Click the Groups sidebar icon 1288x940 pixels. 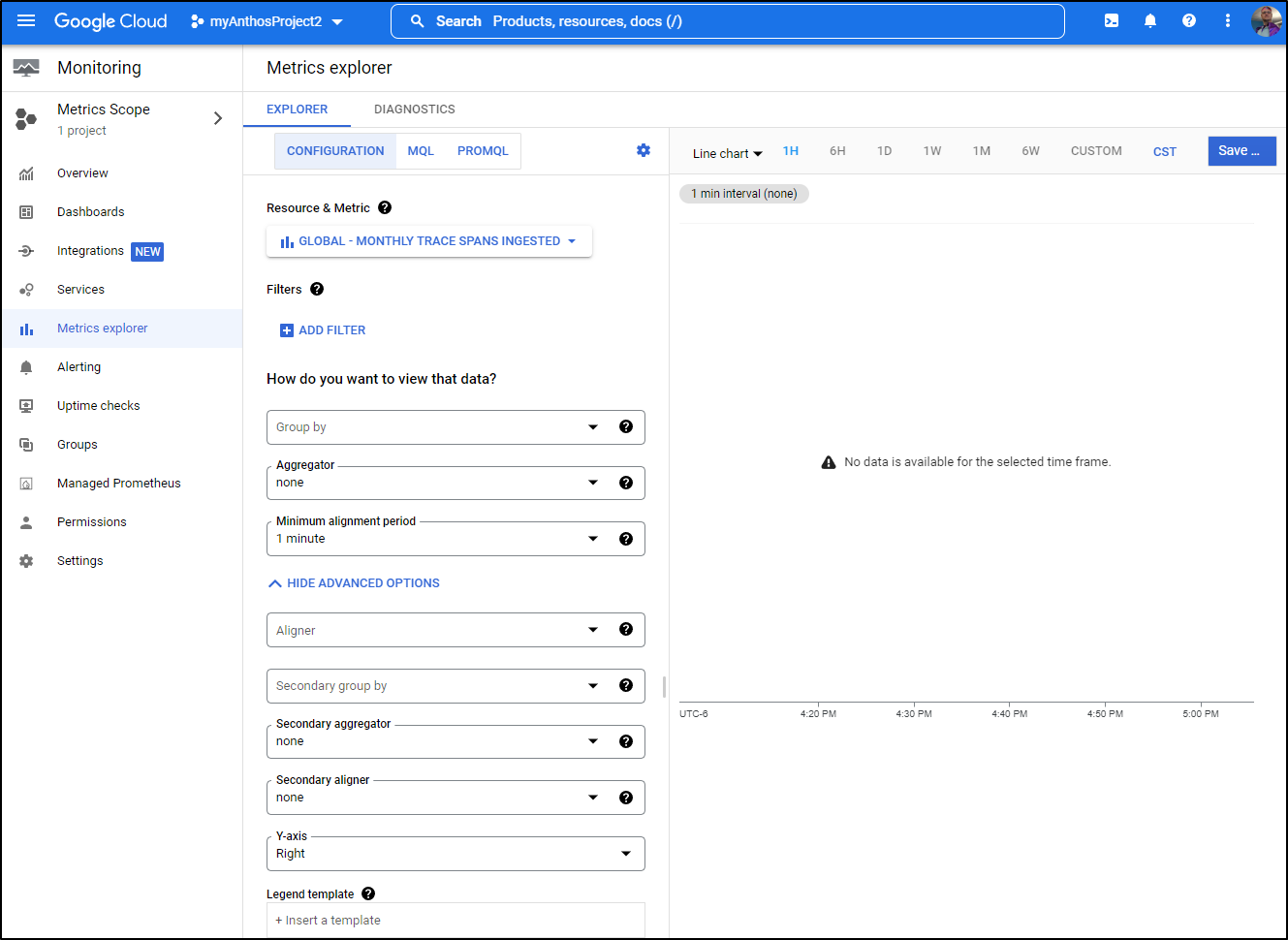point(26,445)
